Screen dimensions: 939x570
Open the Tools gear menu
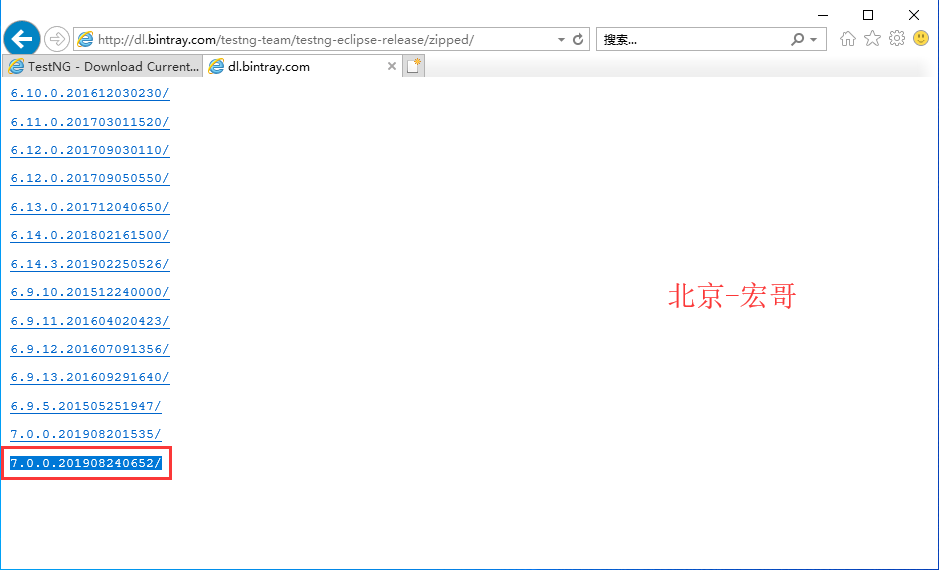tap(896, 39)
